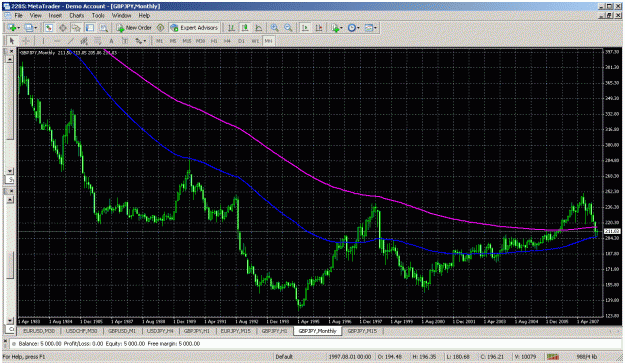Screen dimensions: 625x363
Task: Open the Insert menu
Action: pyautogui.click(x=55, y=15)
